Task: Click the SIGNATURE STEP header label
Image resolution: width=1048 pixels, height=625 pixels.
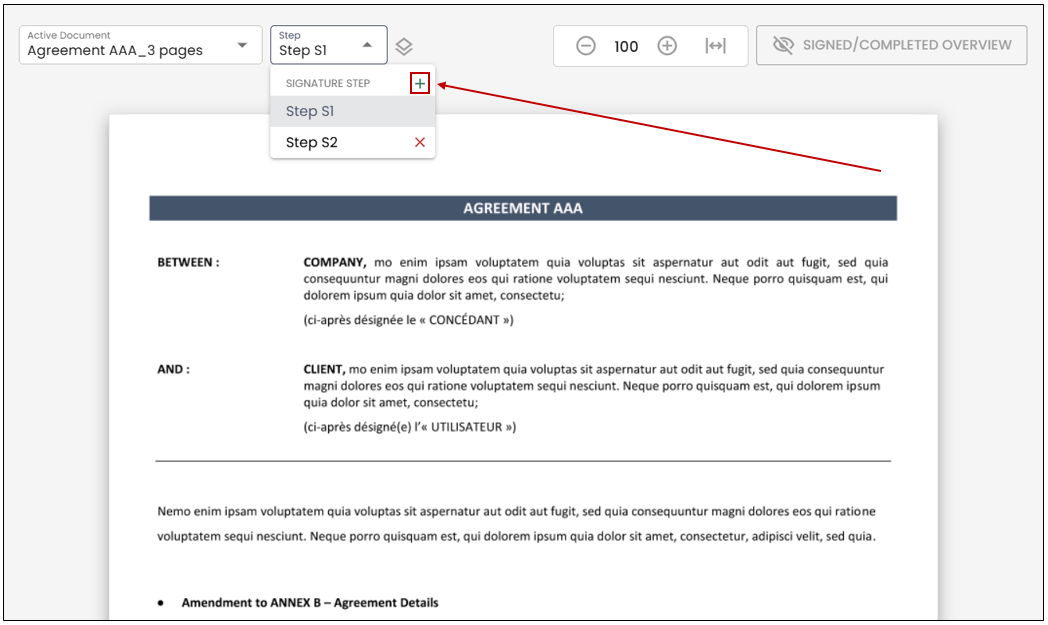Action: click(328, 84)
